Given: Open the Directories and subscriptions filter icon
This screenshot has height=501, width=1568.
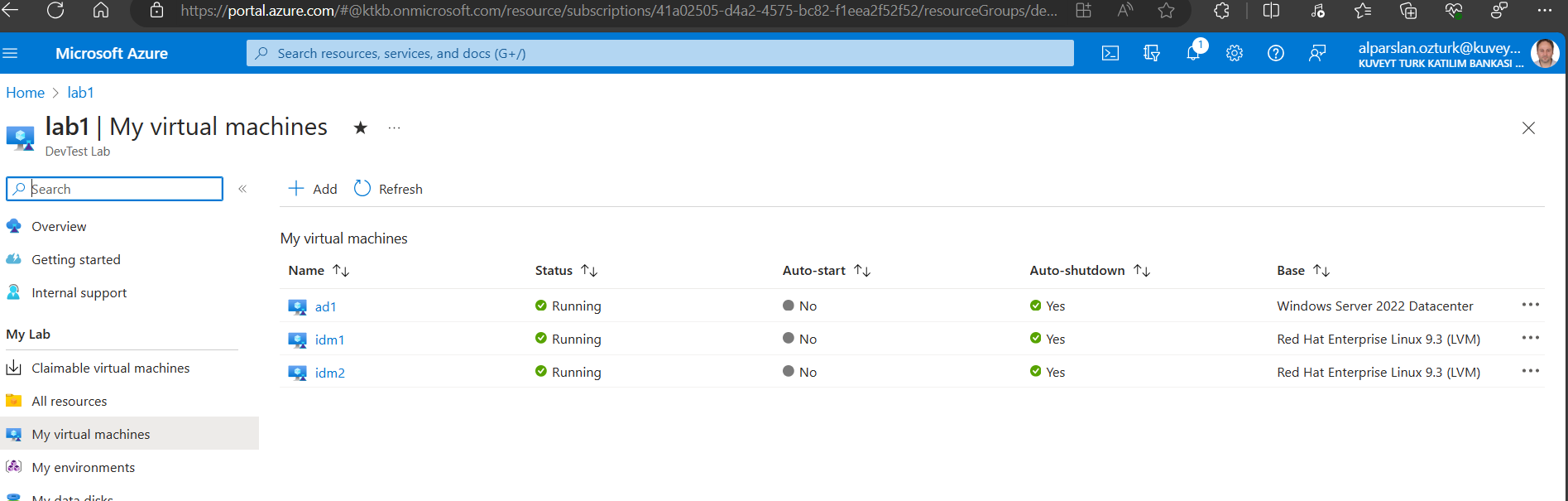Looking at the screenshot, I should click(x=1152, y=53).
